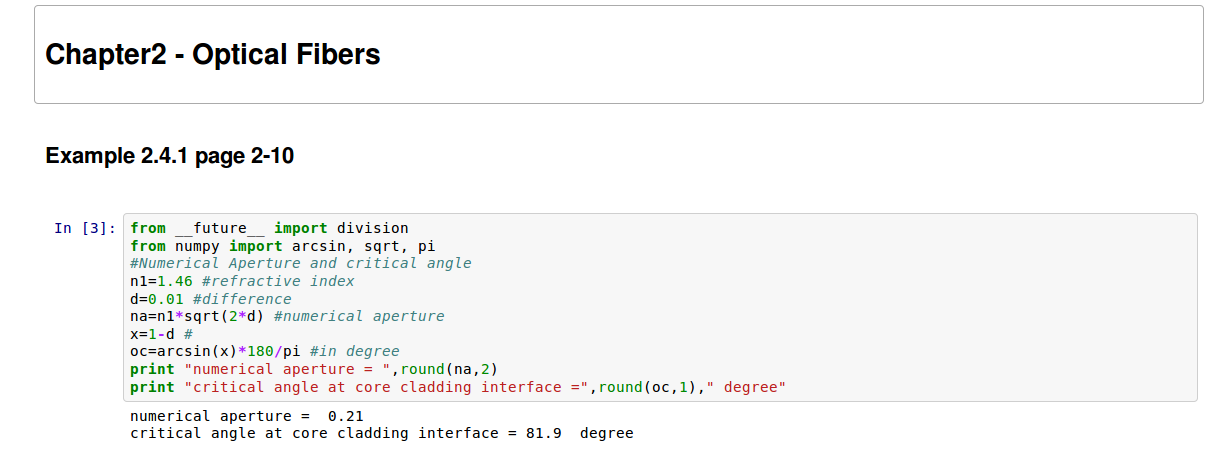Click the n1=1.46 assignment
1227x463 pixels.
click(x=161, y=281)
